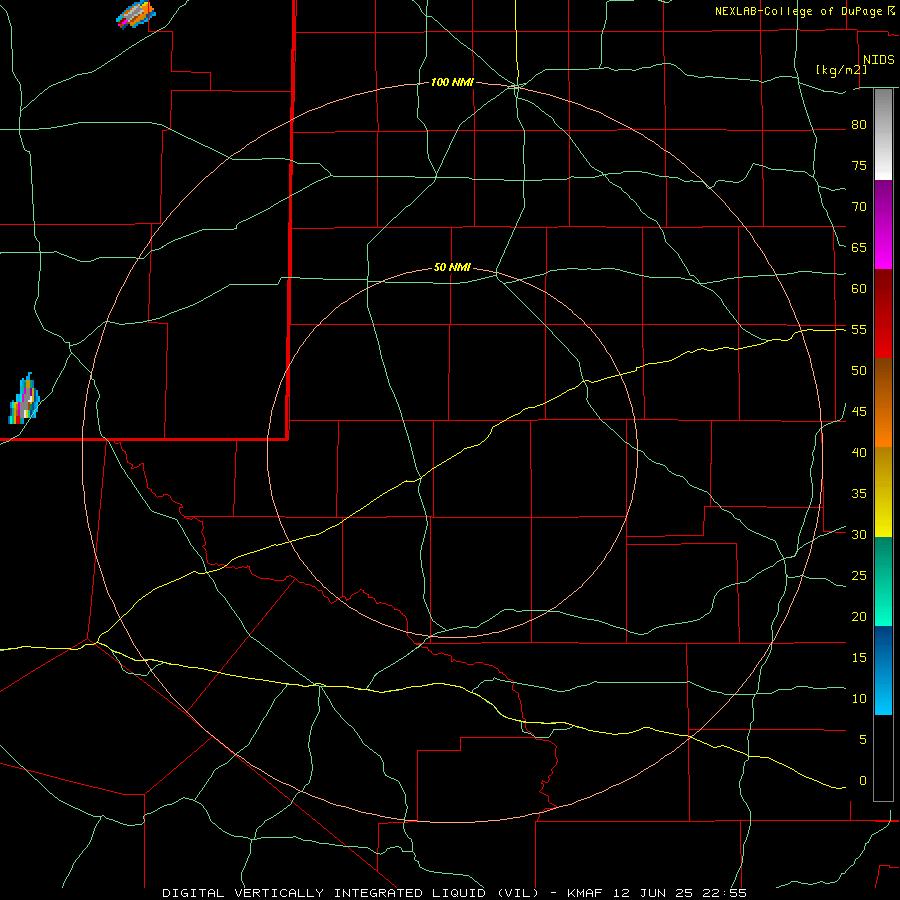Click the legend value 15
This screenshot has height=900, width=900.
click(859, 658)
